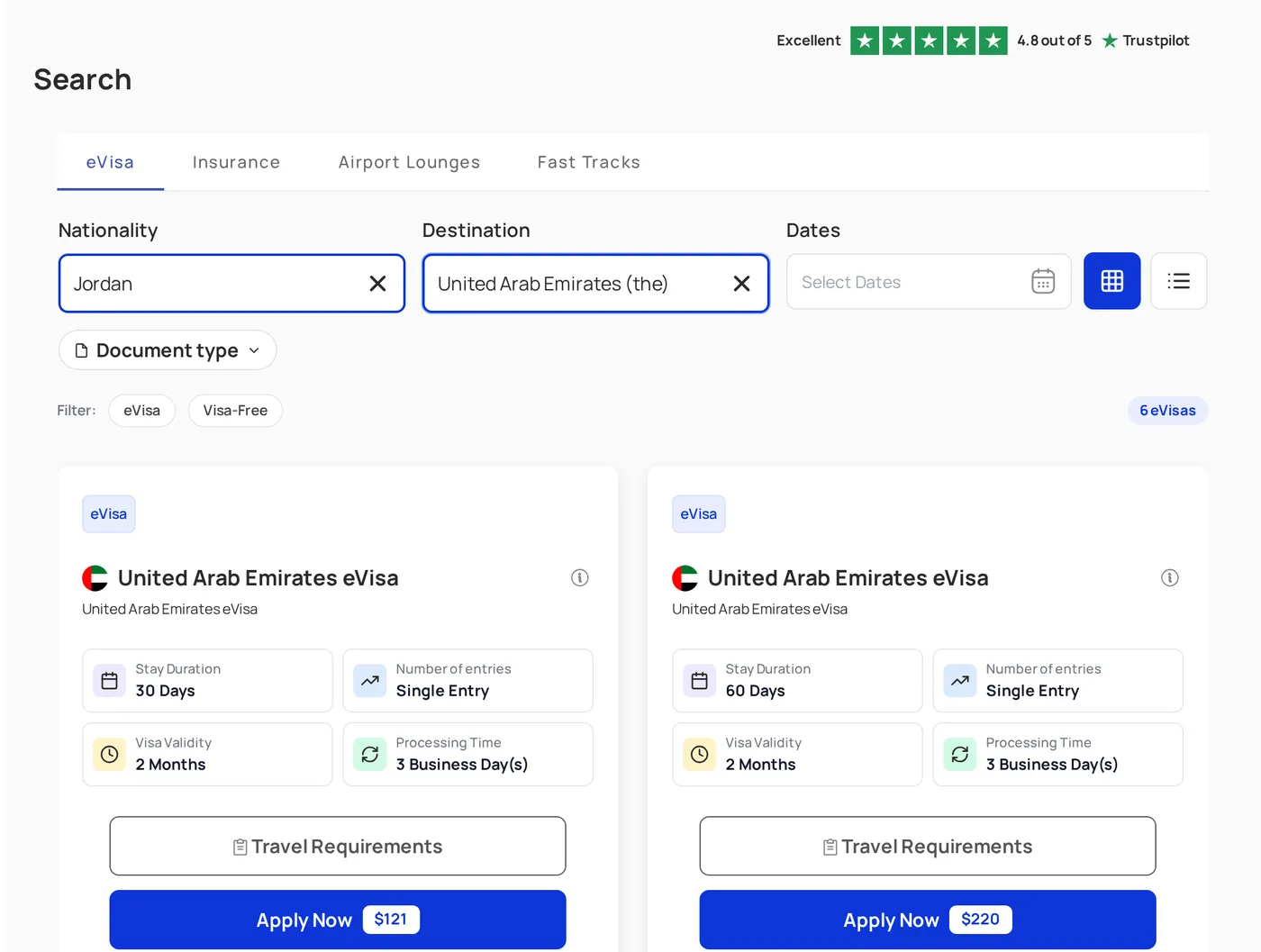
Task: Click calendar icon beside 30 Days stay duration
Action: 110,681
